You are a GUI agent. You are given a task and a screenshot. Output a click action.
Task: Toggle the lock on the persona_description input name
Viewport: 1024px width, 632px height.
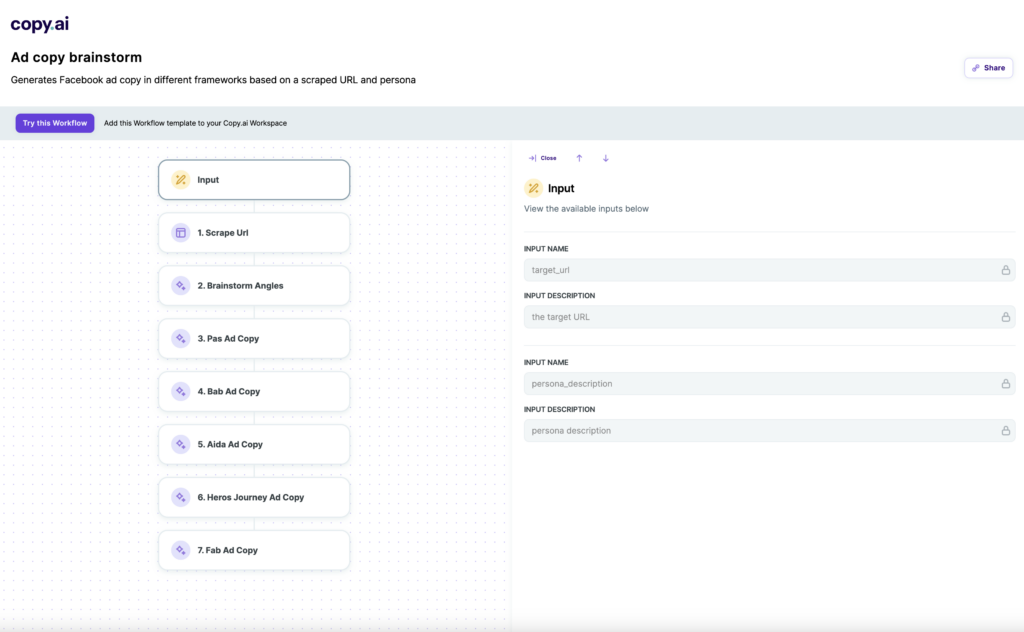[1006, 383]
